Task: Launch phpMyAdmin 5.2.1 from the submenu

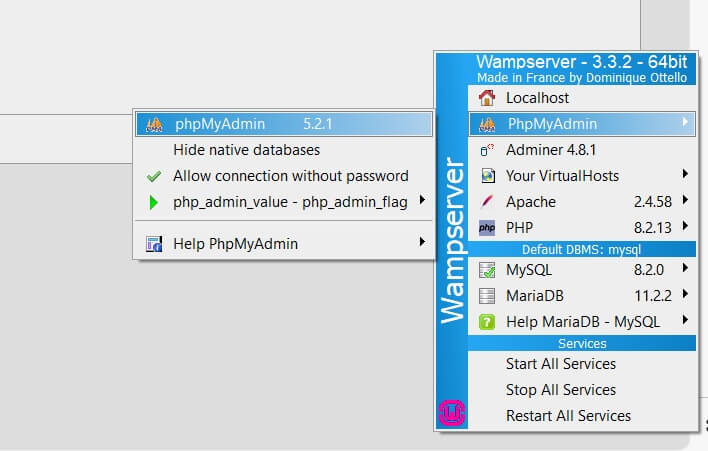Action: pos(284,124)
